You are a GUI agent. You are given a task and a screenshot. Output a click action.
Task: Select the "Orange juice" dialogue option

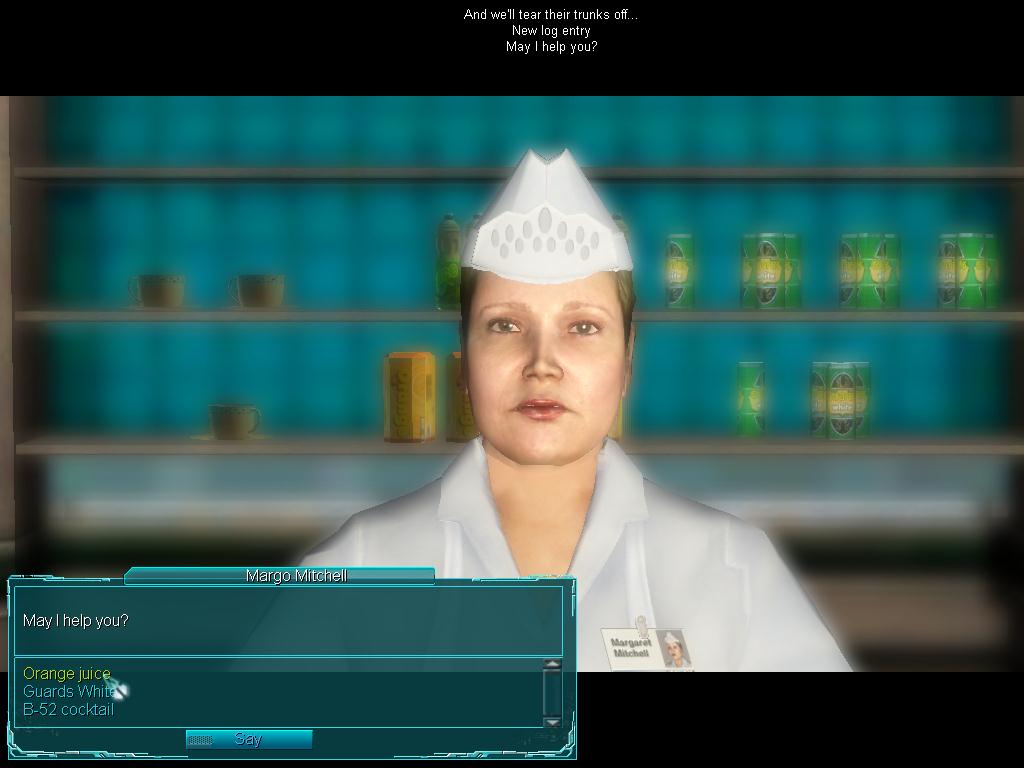67,673
